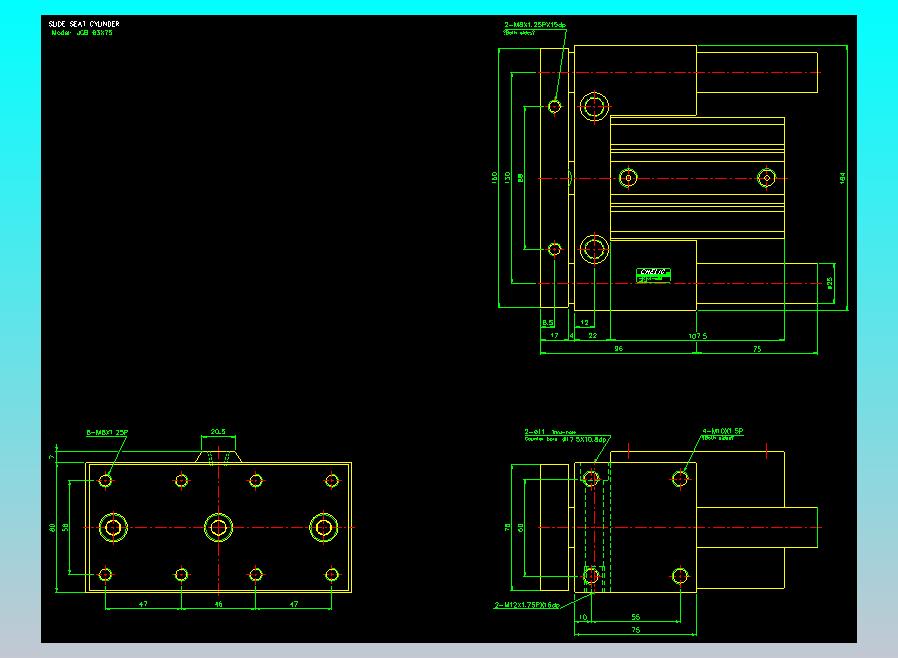Select the SLIDE SEAT CYLINDER title text
The height and width of the screenshot is (658, 898).
pyautogui.click(x=84, y=24)
